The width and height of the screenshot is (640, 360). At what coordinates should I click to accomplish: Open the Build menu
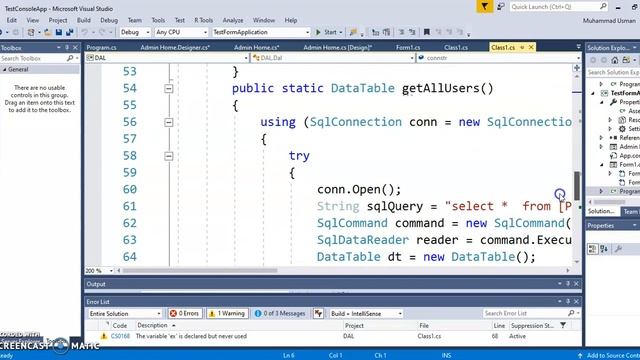(84, 20)
